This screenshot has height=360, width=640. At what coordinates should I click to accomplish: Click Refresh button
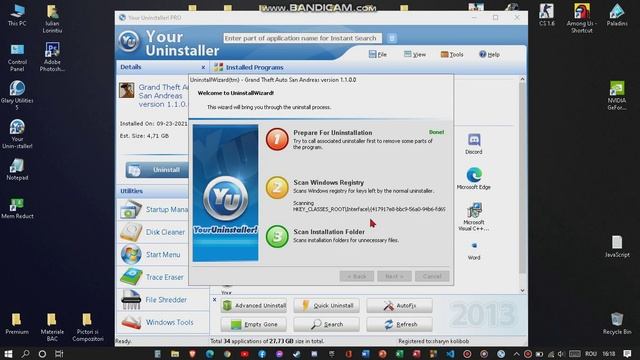coord(399,324)
